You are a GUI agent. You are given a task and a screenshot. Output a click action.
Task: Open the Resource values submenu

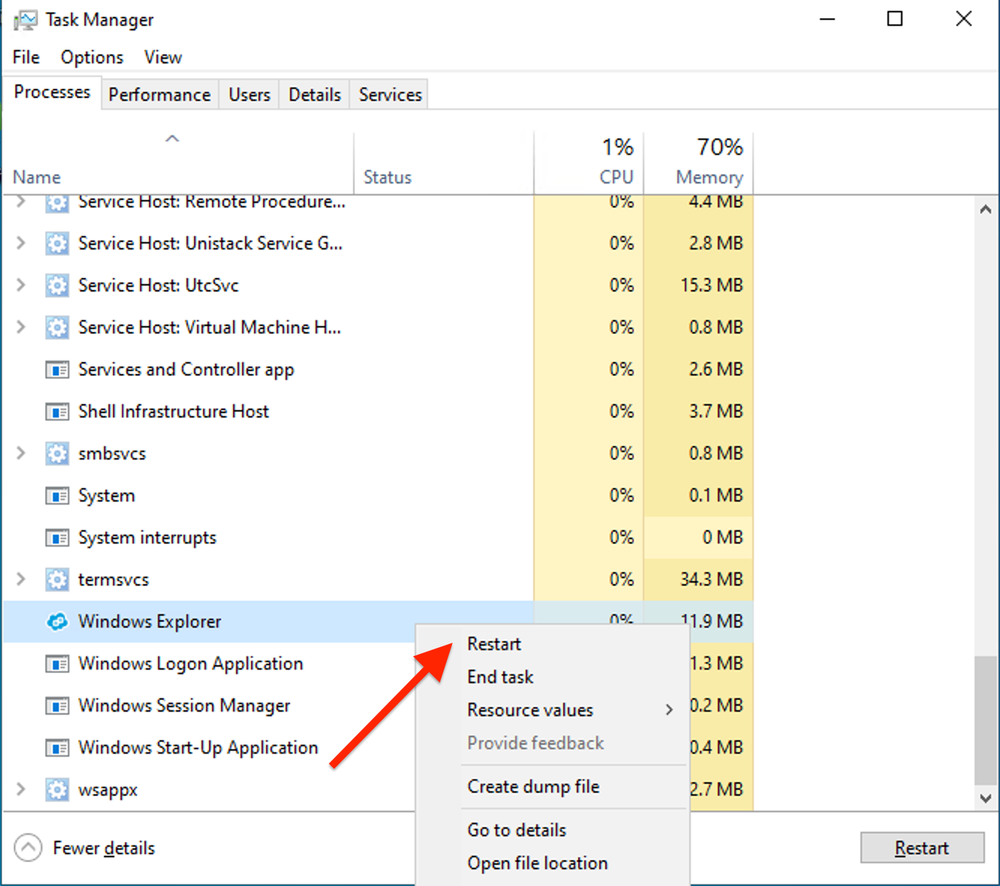[x=529, y=710]
